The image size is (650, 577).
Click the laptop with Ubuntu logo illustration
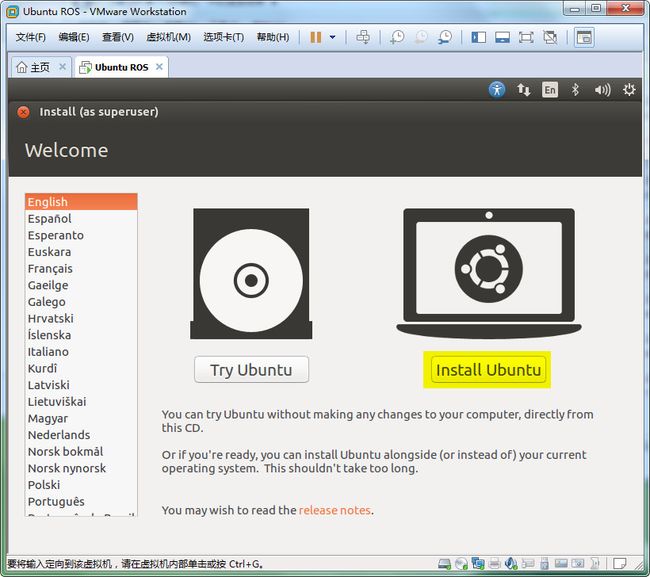coord(489,273)
